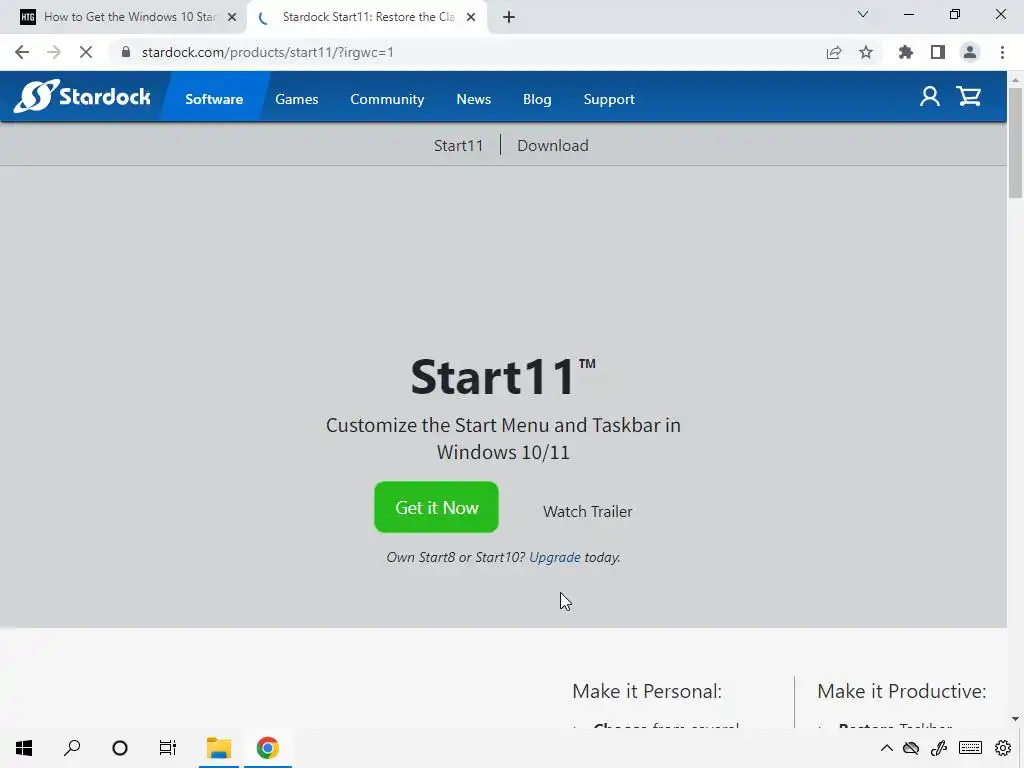Screen dimensions: 1024x768
Task: Click the browser forward arrow
Action: tap(54, 52)
